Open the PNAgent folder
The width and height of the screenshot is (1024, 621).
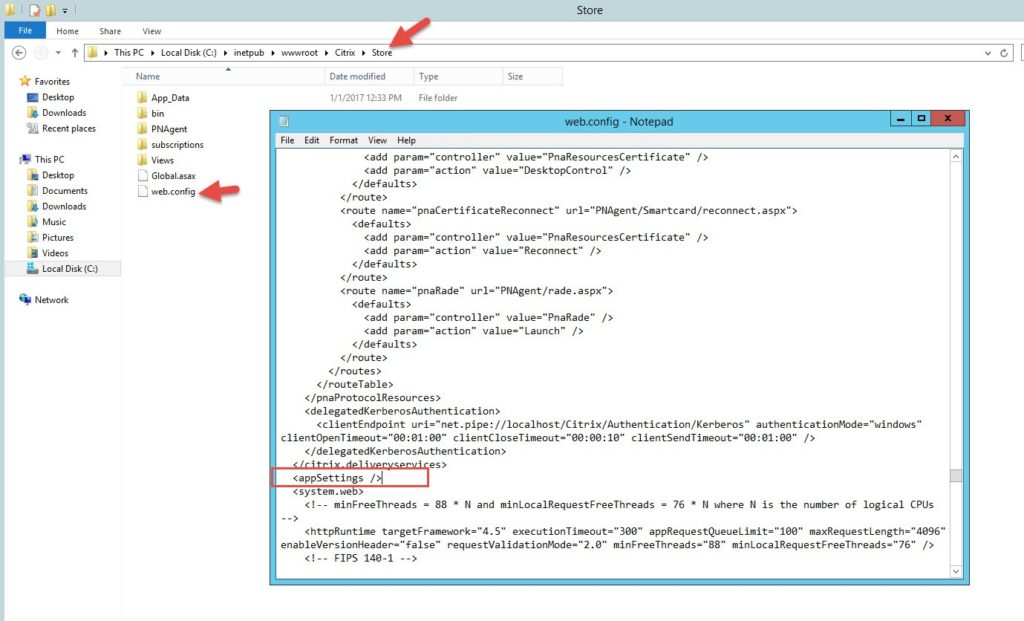click(168, 129)
